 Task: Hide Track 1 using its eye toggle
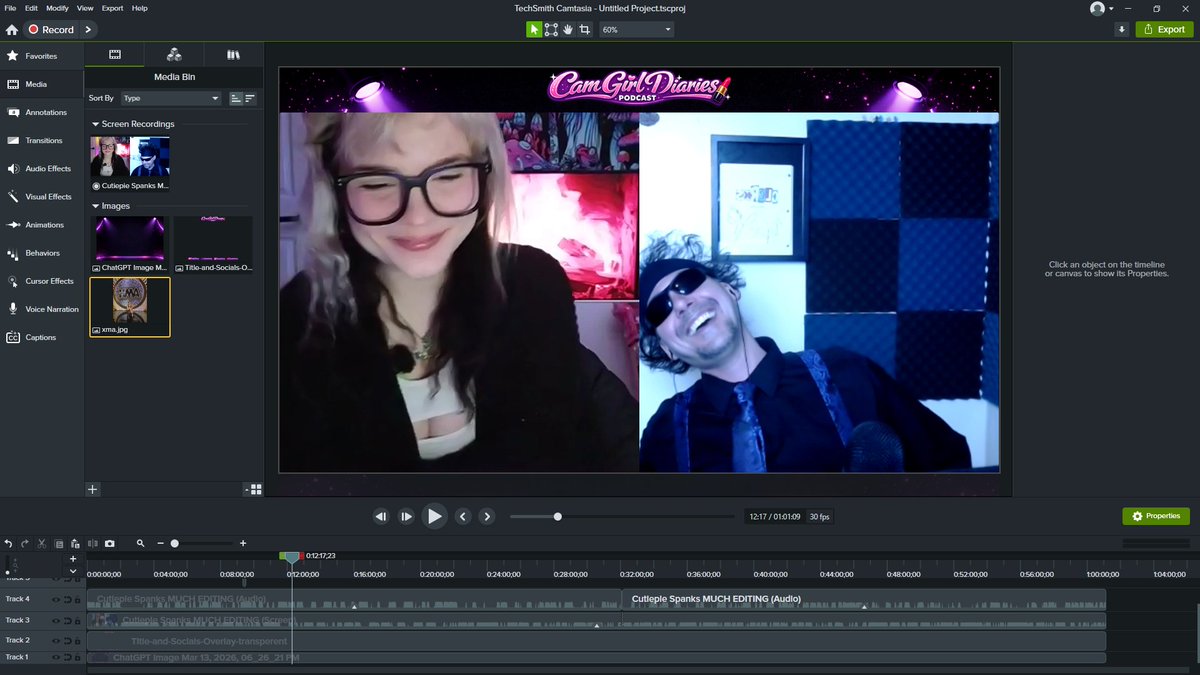click(x=55, y=657)
